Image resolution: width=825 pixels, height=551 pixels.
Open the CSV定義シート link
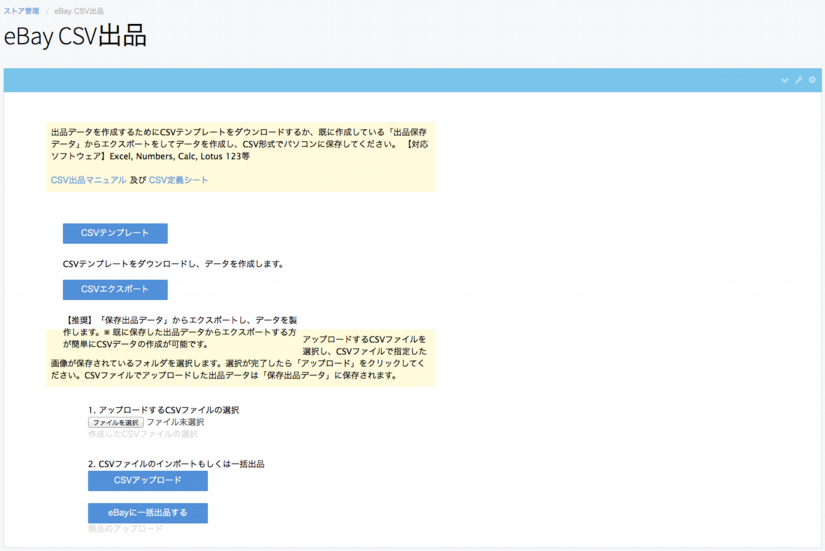[x=179, y=180]
